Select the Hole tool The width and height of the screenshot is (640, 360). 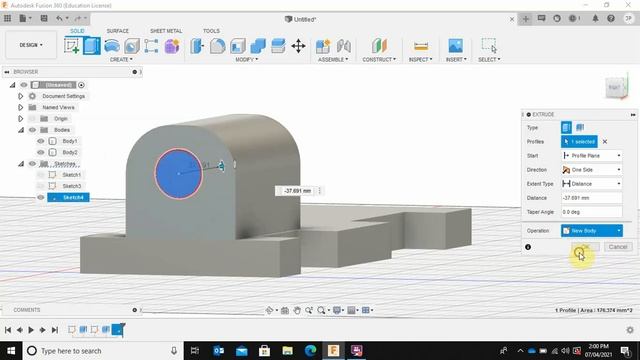(x=132, y=46)
